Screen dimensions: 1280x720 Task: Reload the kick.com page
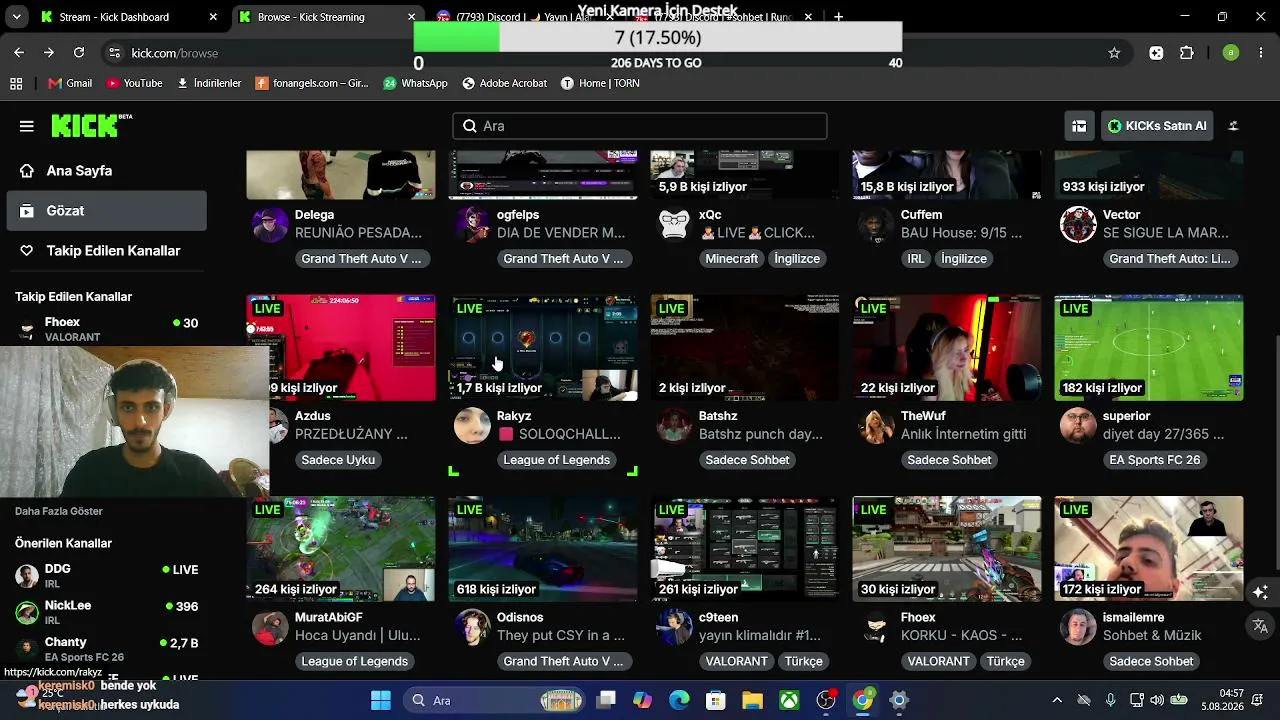tap(79, 53)
